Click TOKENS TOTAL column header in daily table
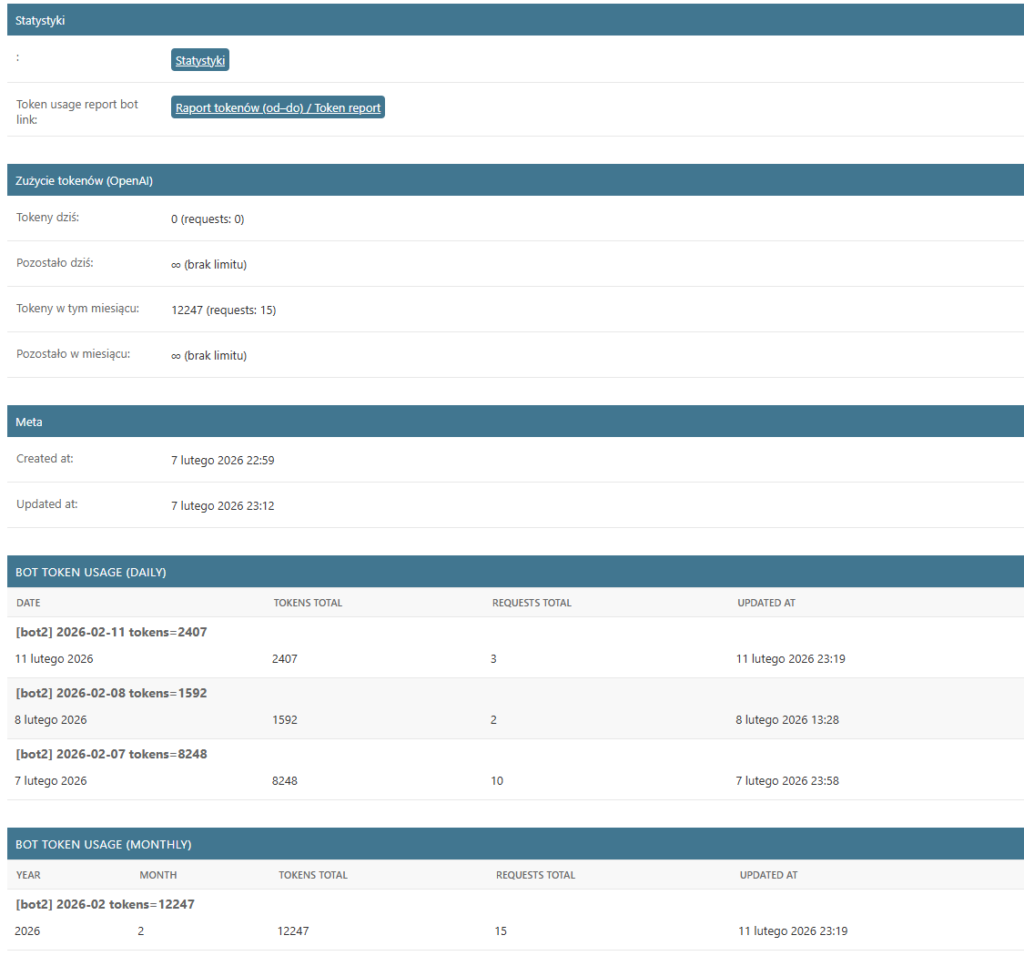The image size is (1024, 966). click(308, 603)
